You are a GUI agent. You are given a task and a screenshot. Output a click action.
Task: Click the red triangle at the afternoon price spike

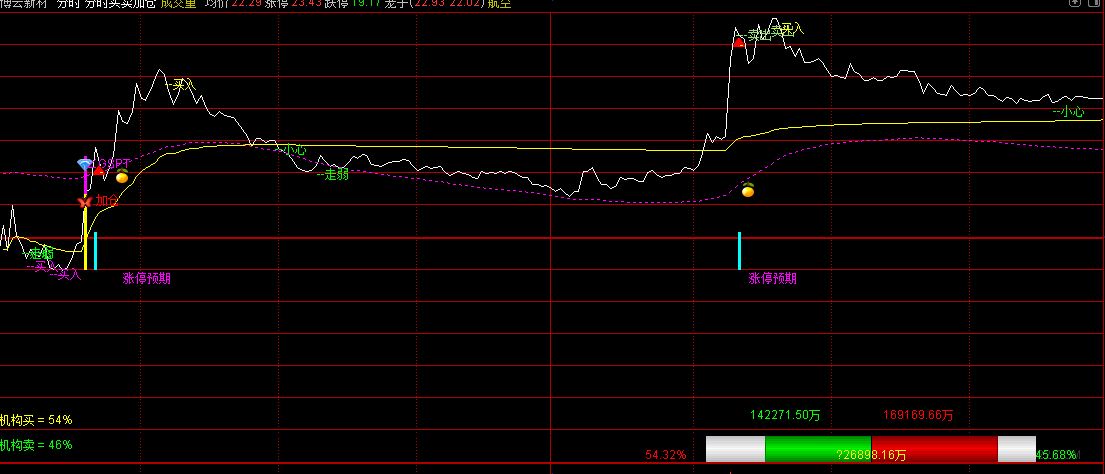tap(739, 42)
